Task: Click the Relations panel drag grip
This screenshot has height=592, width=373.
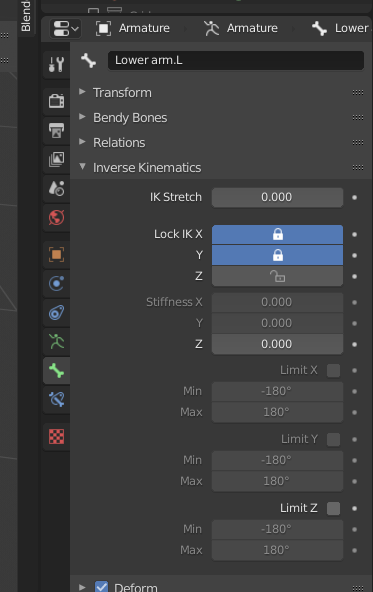Action: (358, 142)
